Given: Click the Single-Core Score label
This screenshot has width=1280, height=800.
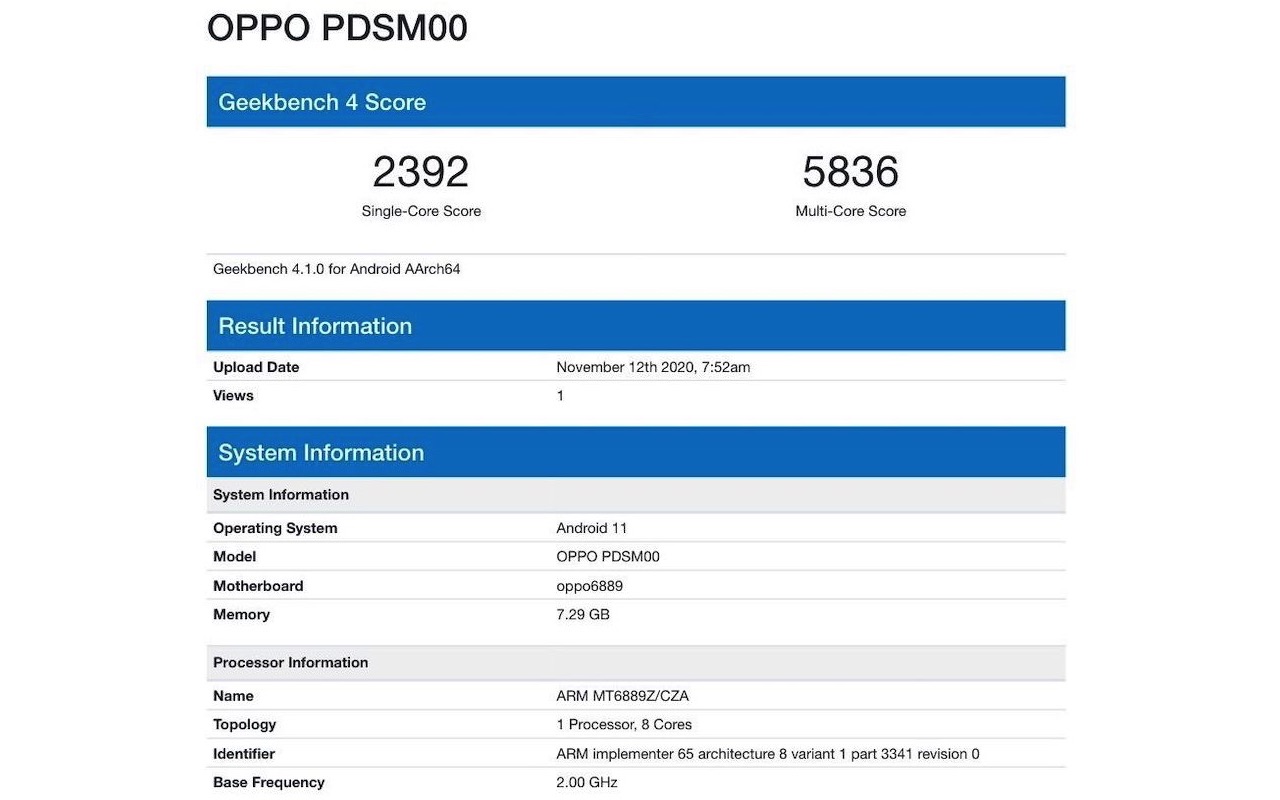Looking at the screenshot, I should pyautogui.click(x=420, y=211).
